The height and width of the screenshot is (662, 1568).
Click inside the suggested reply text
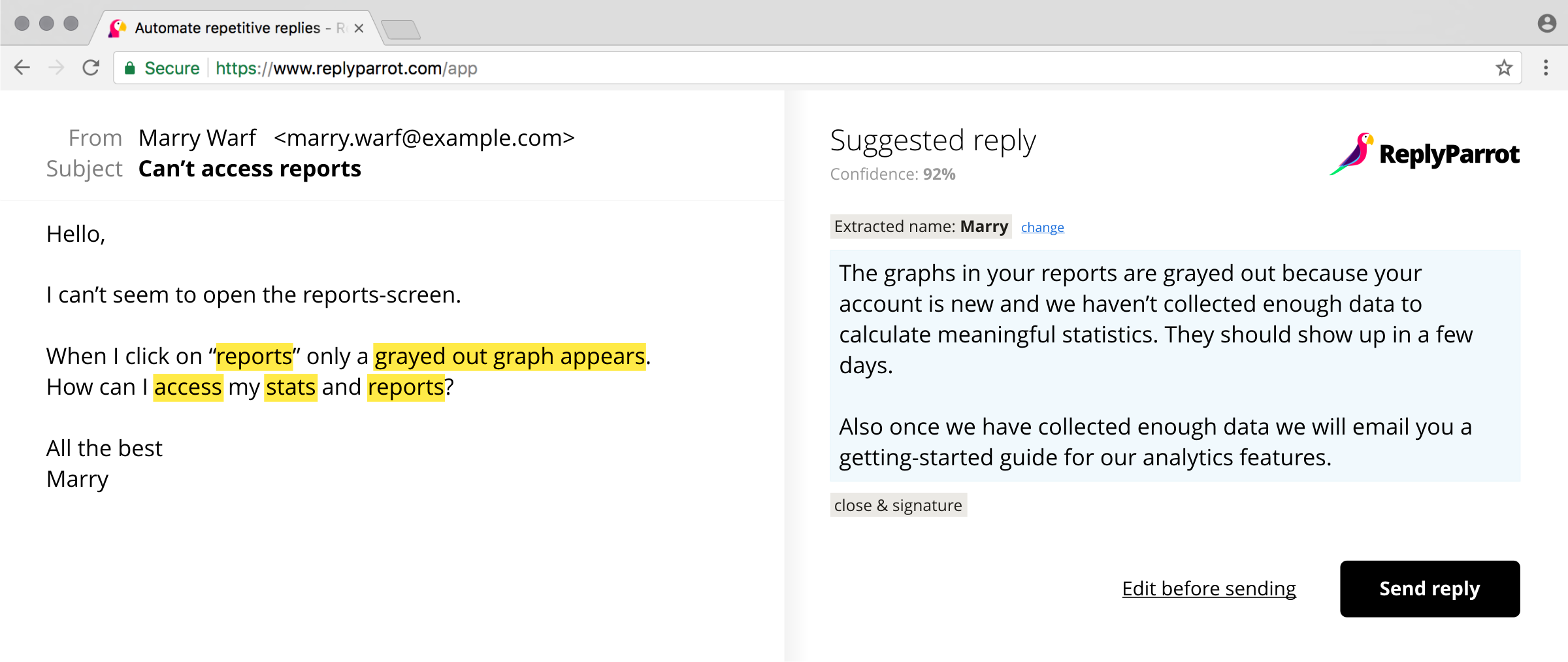pos(1175,366)
